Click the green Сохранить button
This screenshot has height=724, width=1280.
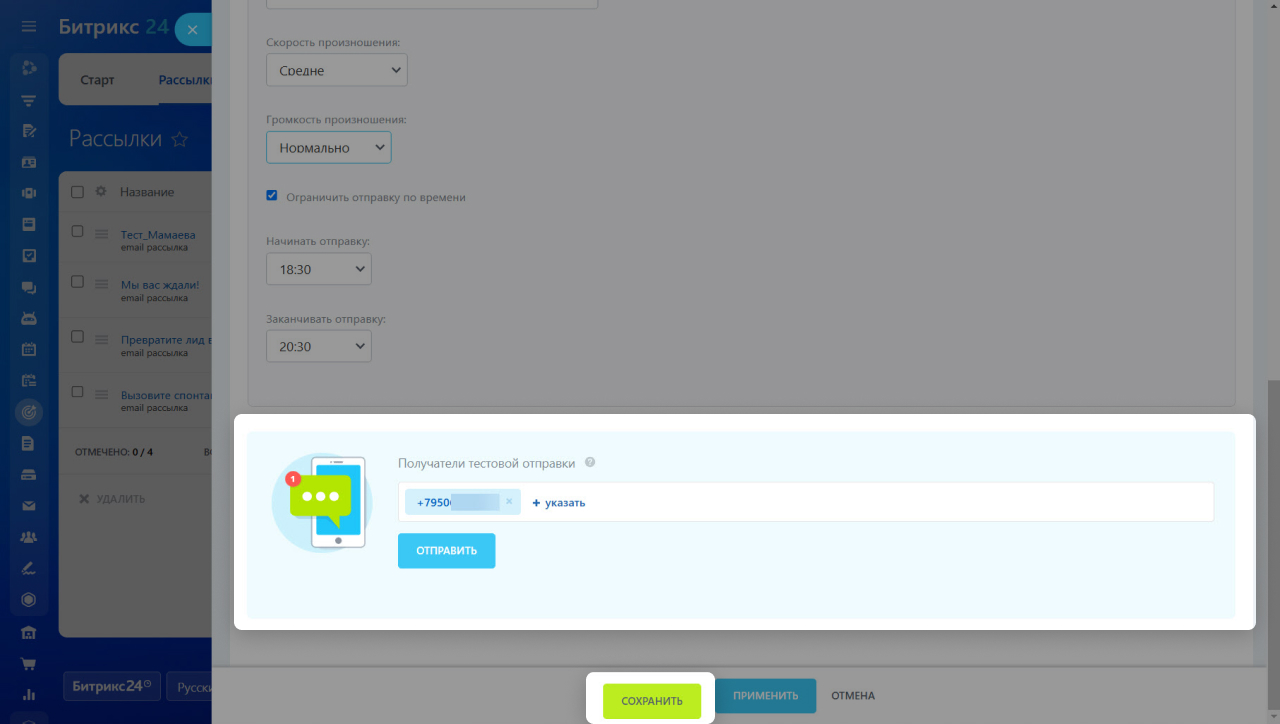click(652, 701)
